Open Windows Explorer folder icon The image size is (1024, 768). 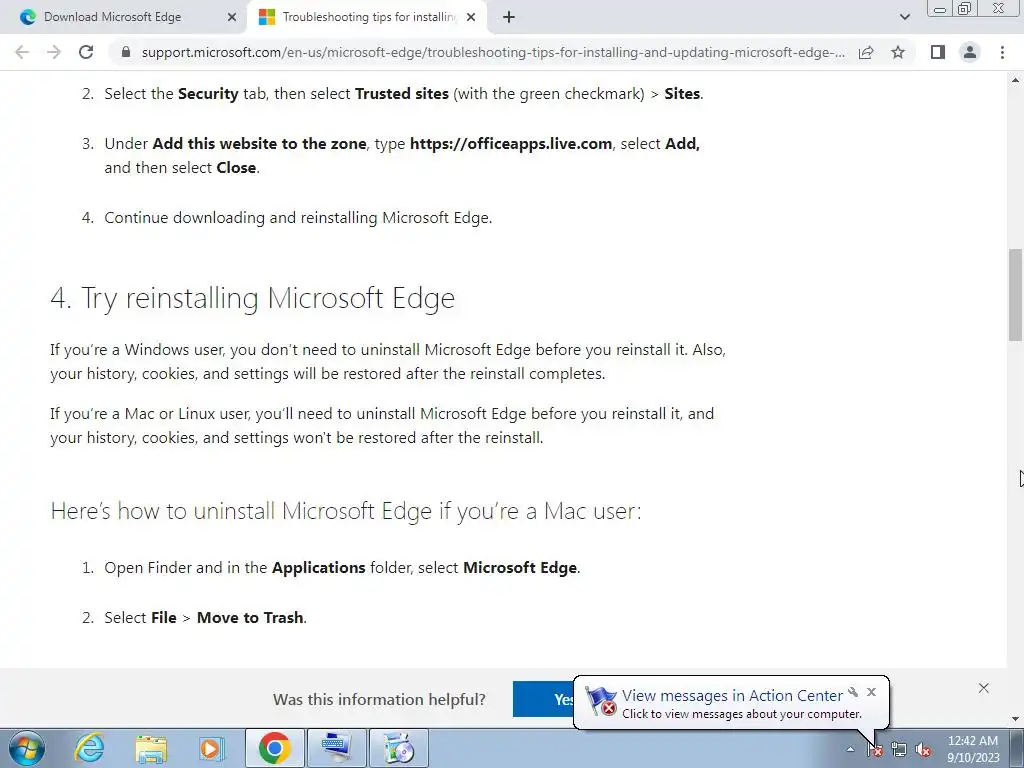pos(151,748)
